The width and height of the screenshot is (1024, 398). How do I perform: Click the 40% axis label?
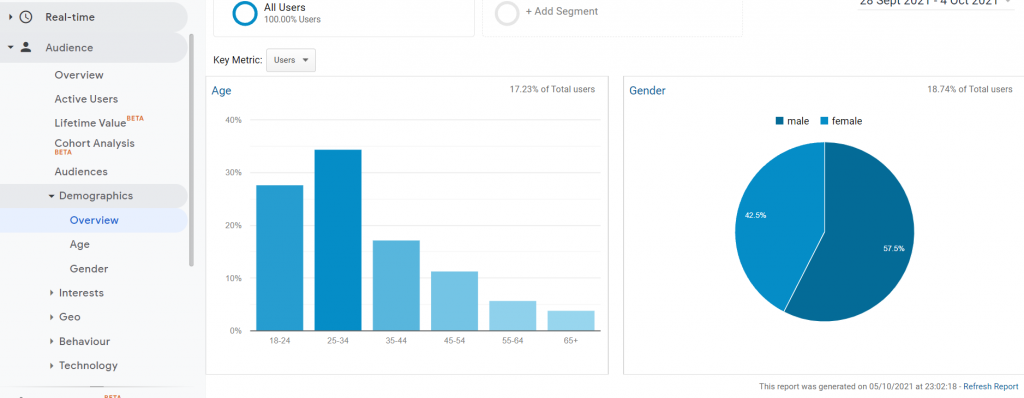[x=234, y=120]
